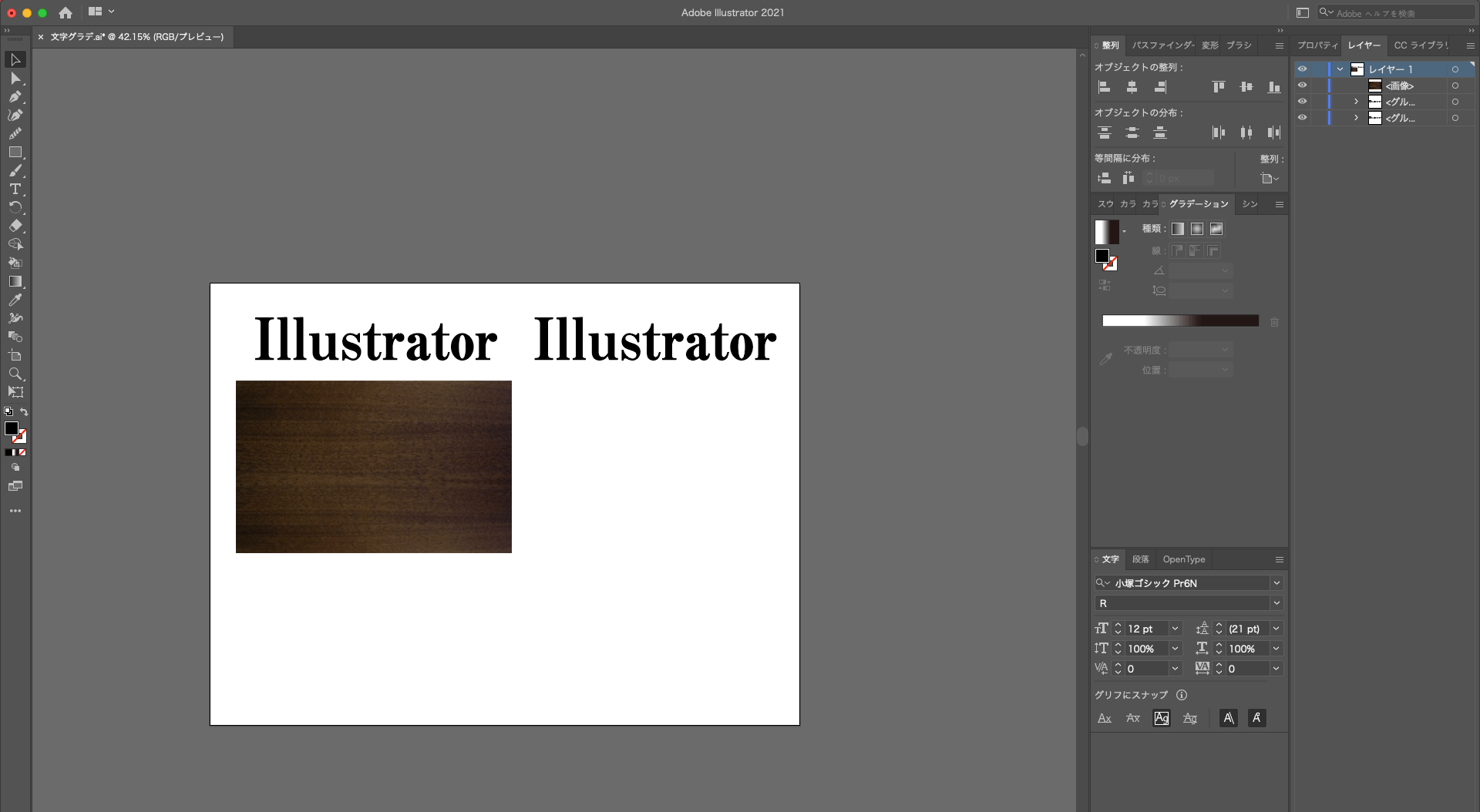The image size is (1480, 812).
Task: Open workspace layout switcher dropdown
Action: 102,12
